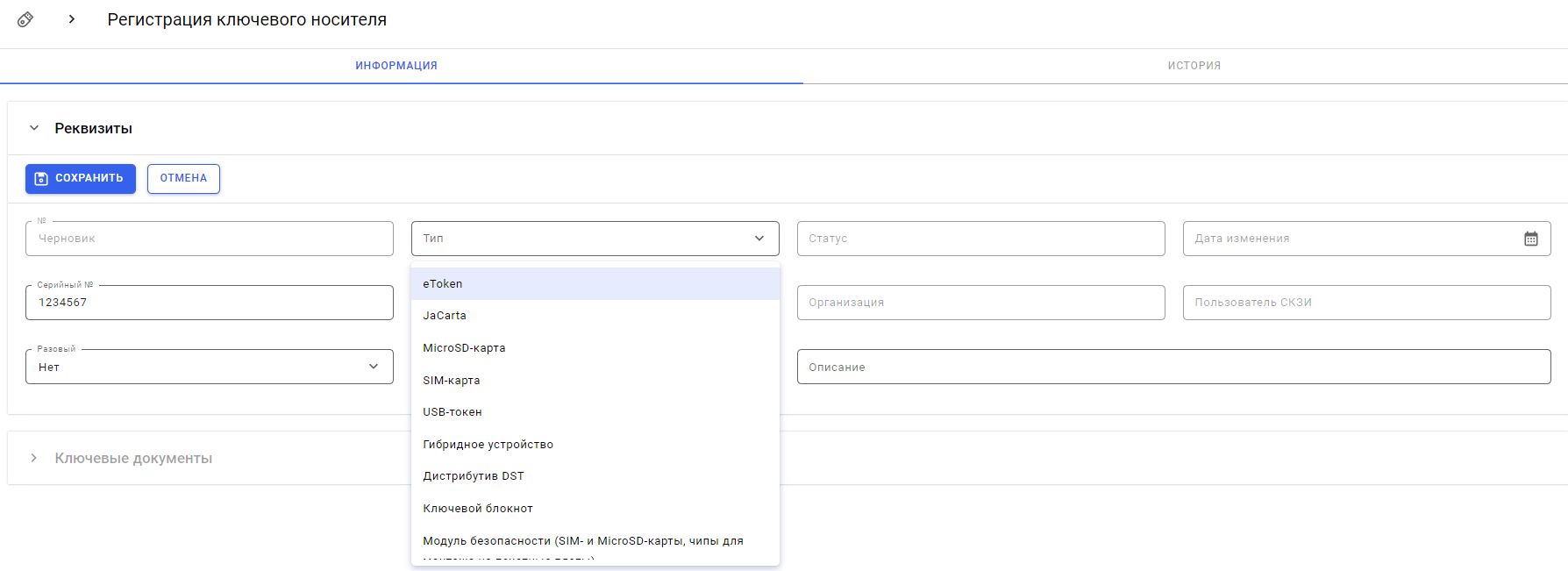This screenshot has width=1568, height=571.
Task: Open the calendar date picker icon
Action: 1530,239
